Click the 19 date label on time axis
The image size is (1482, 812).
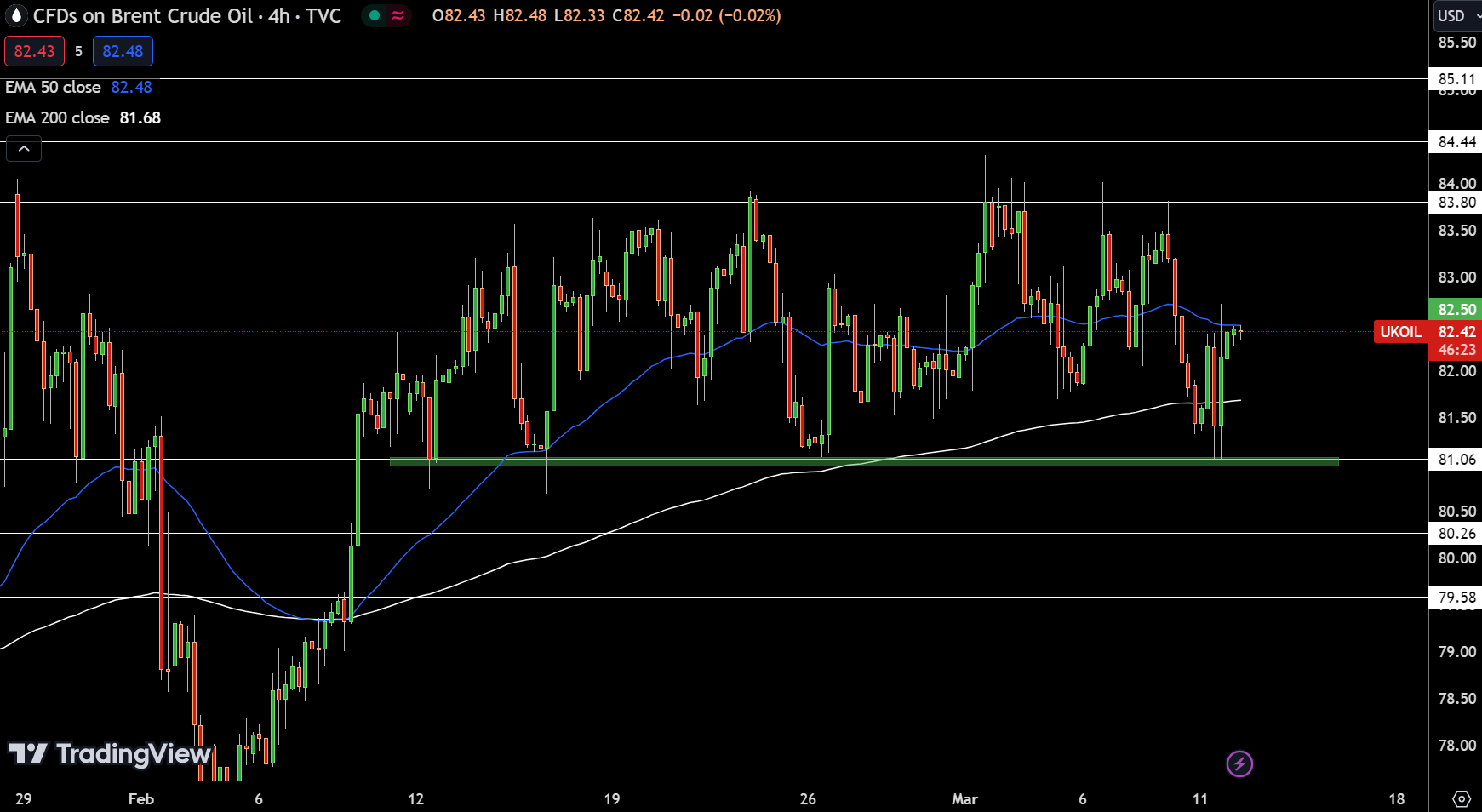coord(612,799)
